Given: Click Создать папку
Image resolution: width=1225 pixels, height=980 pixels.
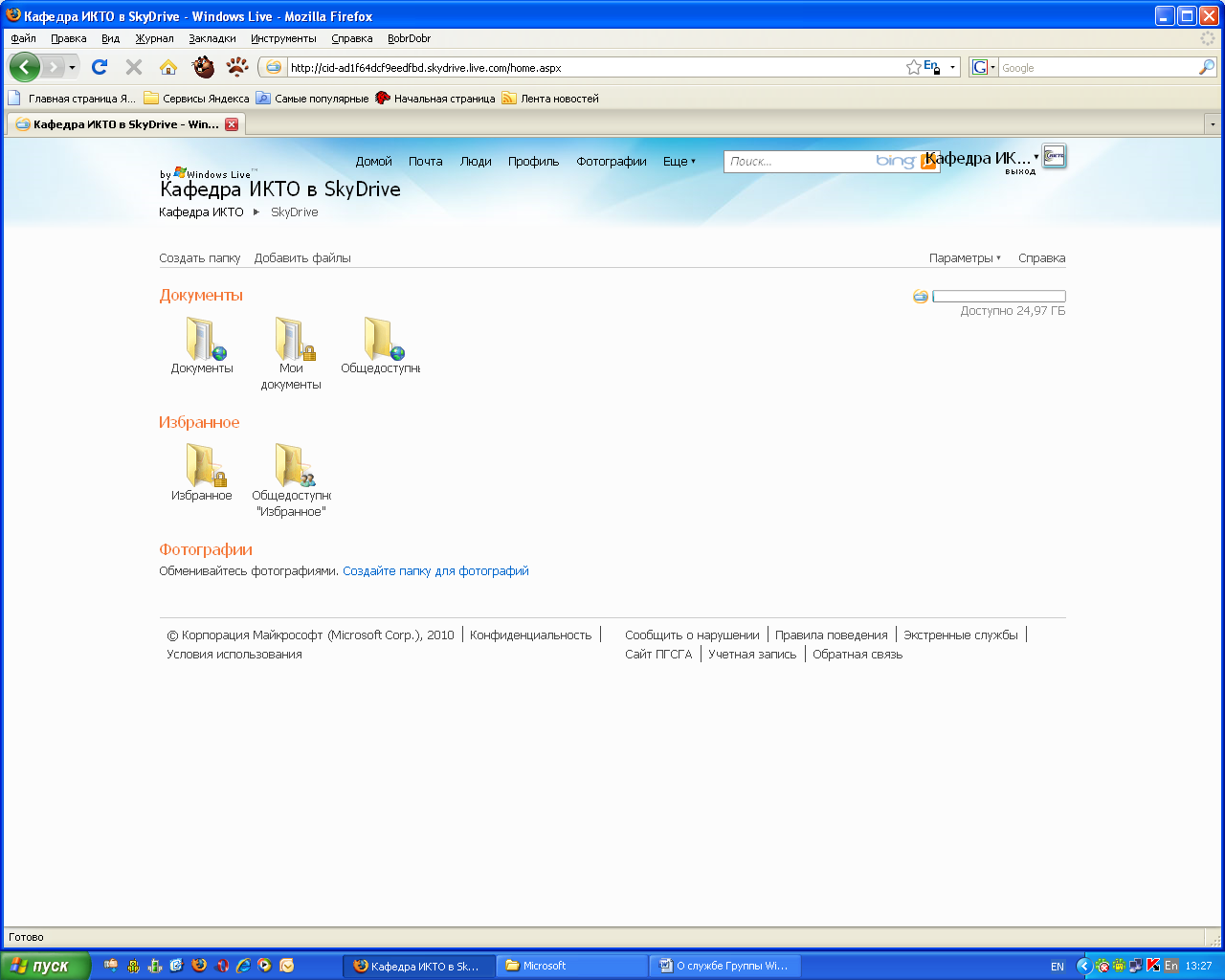Looking at the screenshot, I should (x=200, y=258).
